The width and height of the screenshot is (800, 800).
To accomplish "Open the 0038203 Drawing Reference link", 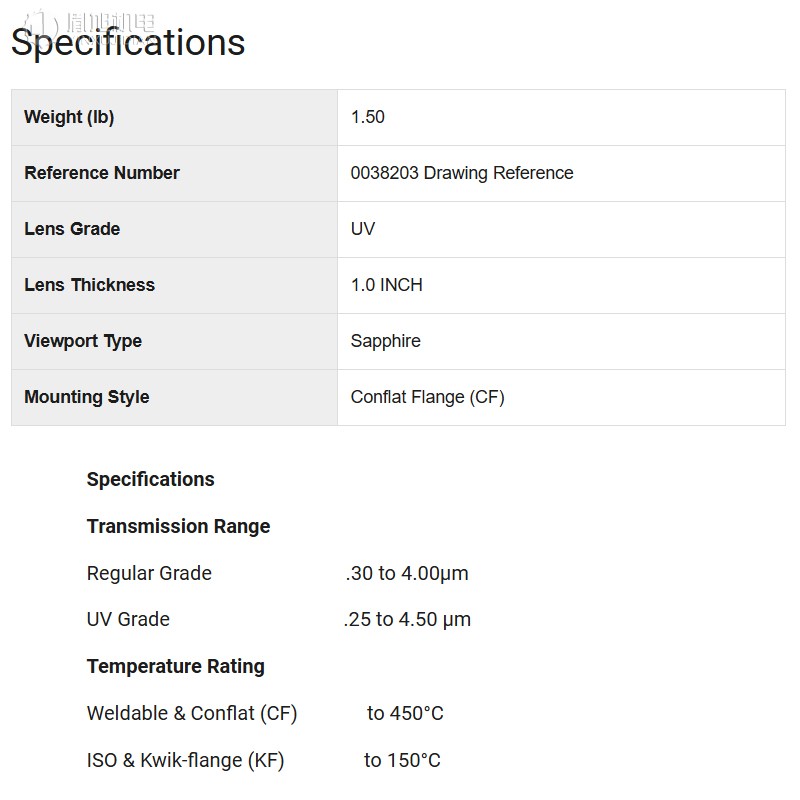I will pyautogui.click(x=462, y=173).
